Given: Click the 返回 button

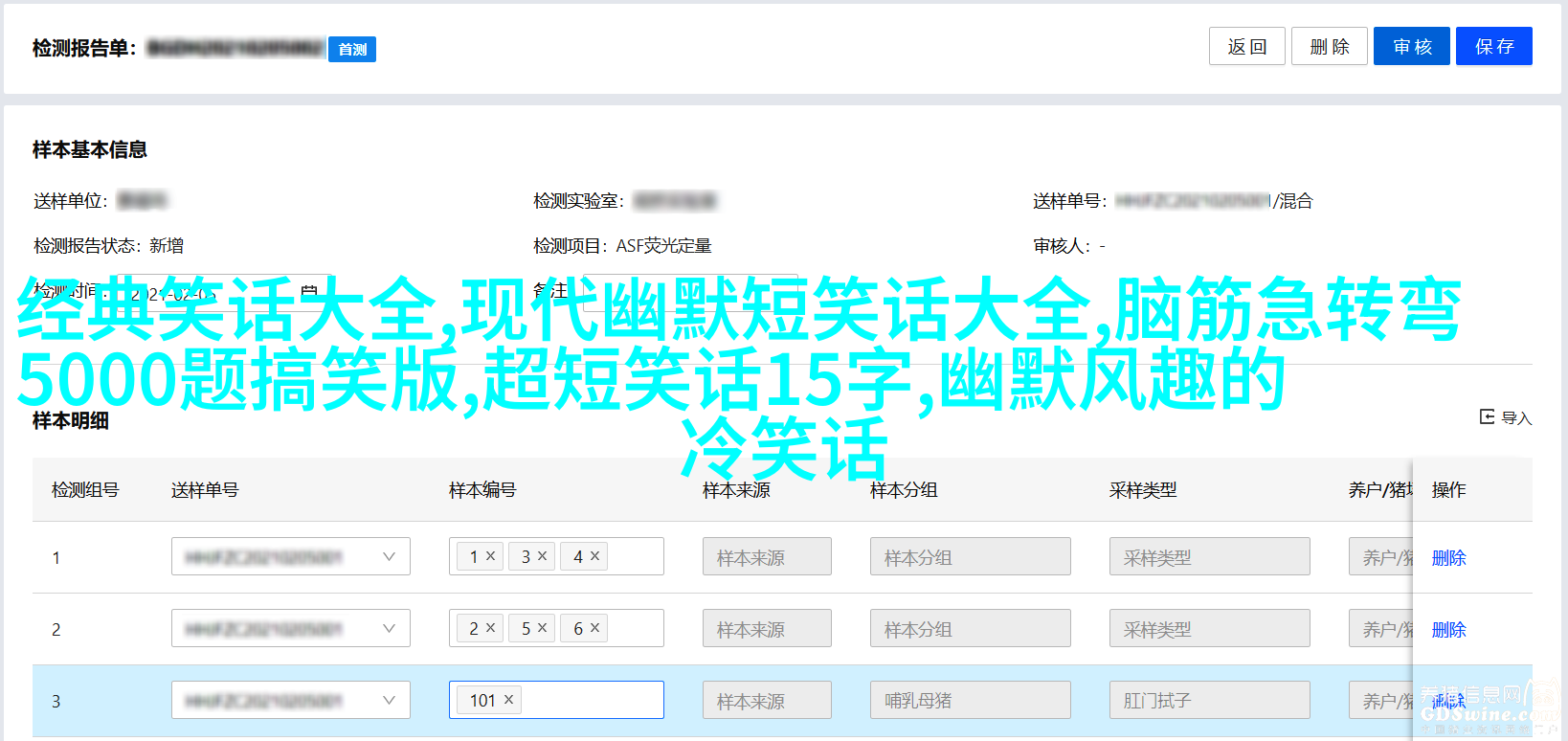Looking at the screenshot, I should 1246,46.
